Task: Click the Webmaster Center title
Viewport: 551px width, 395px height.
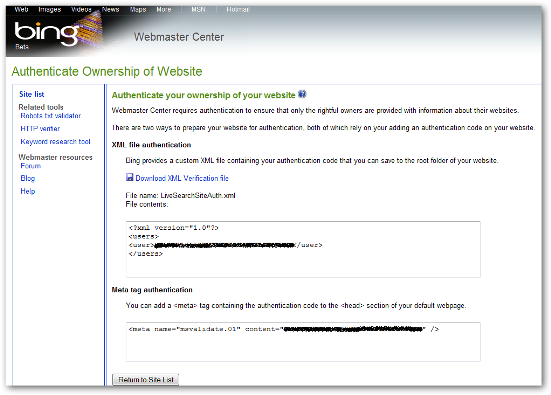Action: pyautogui.click(x=179, y=37)
